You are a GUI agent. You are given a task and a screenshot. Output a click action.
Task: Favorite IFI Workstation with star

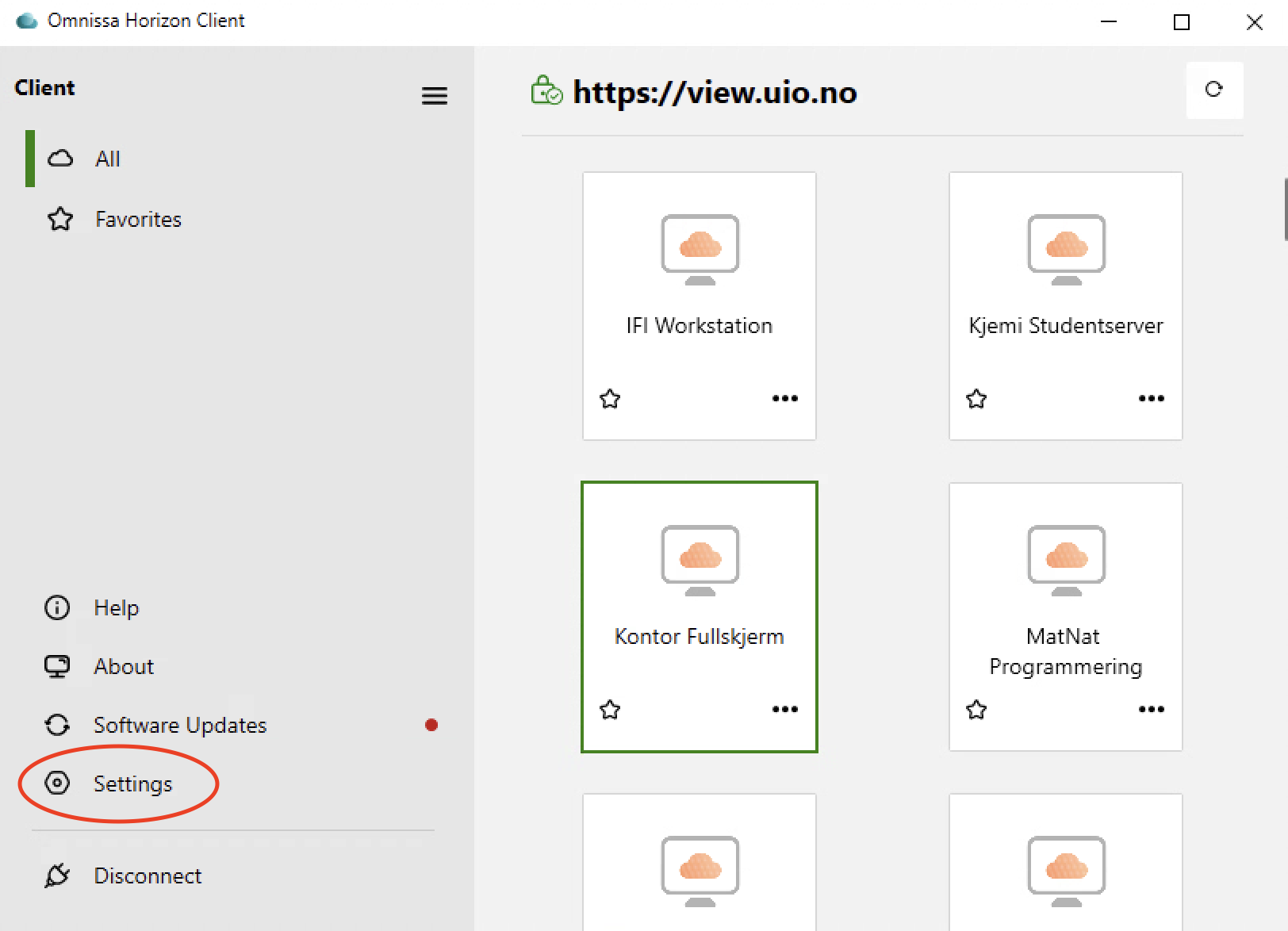pos(610,398)
